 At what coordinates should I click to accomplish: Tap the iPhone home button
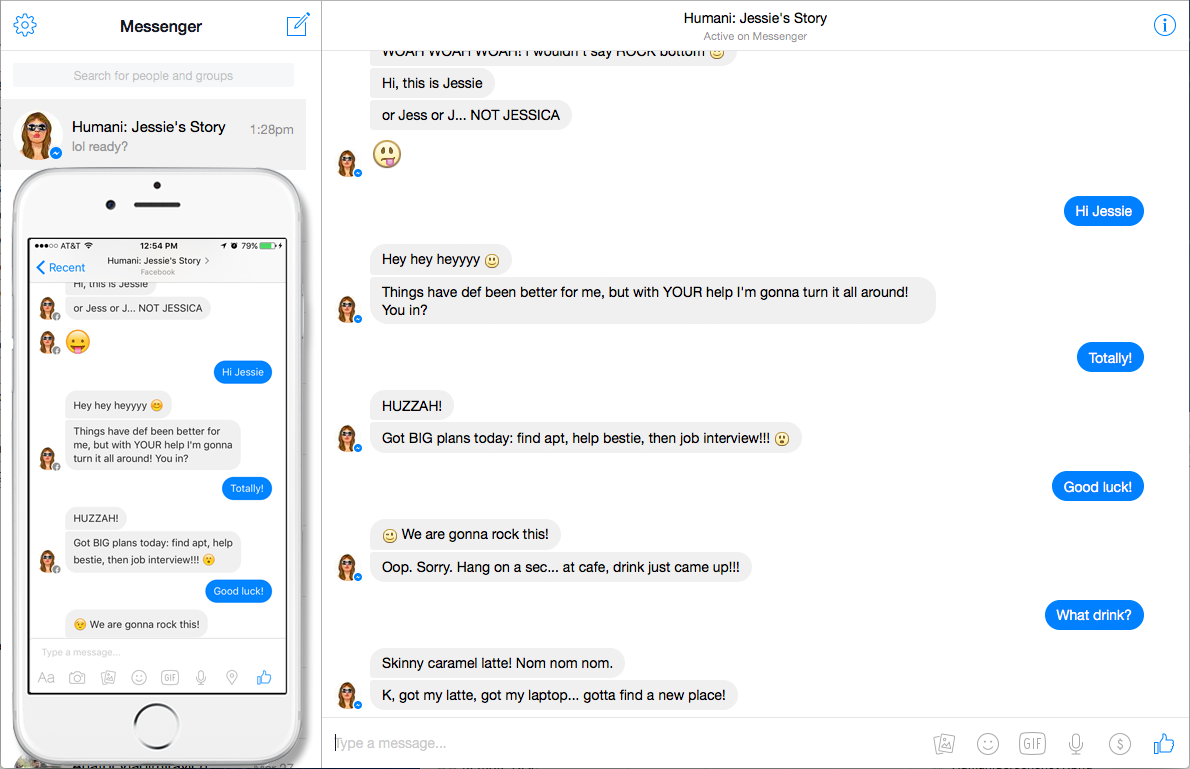156,726
